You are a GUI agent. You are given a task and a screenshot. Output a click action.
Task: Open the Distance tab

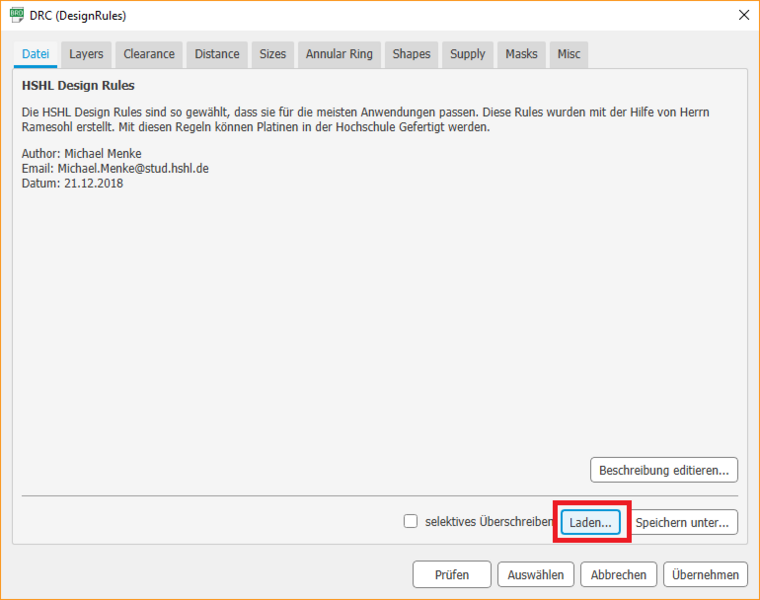[x=217, y=54]
